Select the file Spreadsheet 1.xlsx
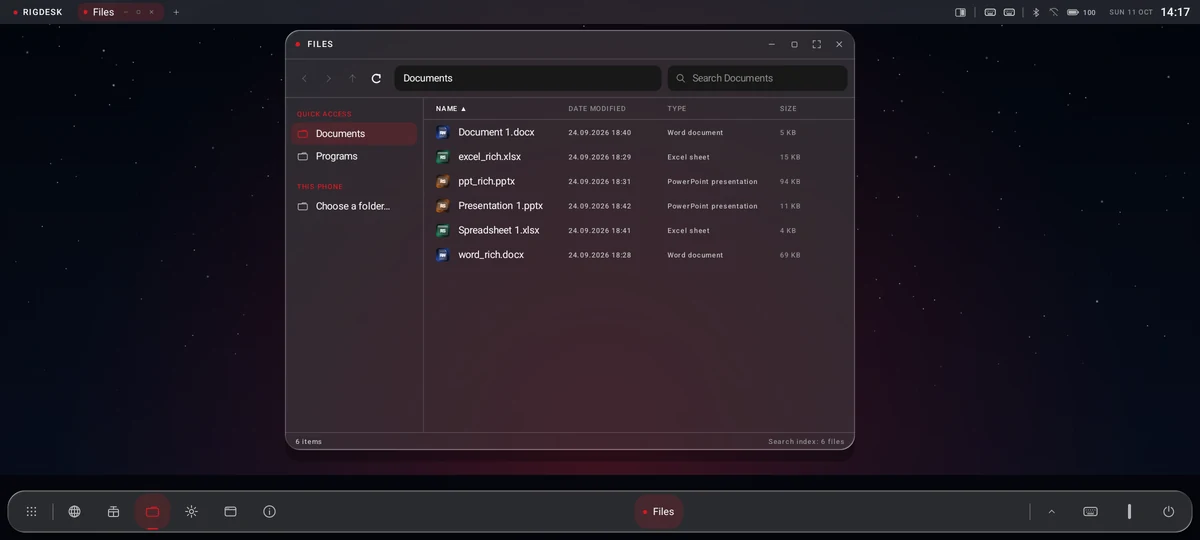This screenshot has height=540, width=1200. (x=639, y=230)
